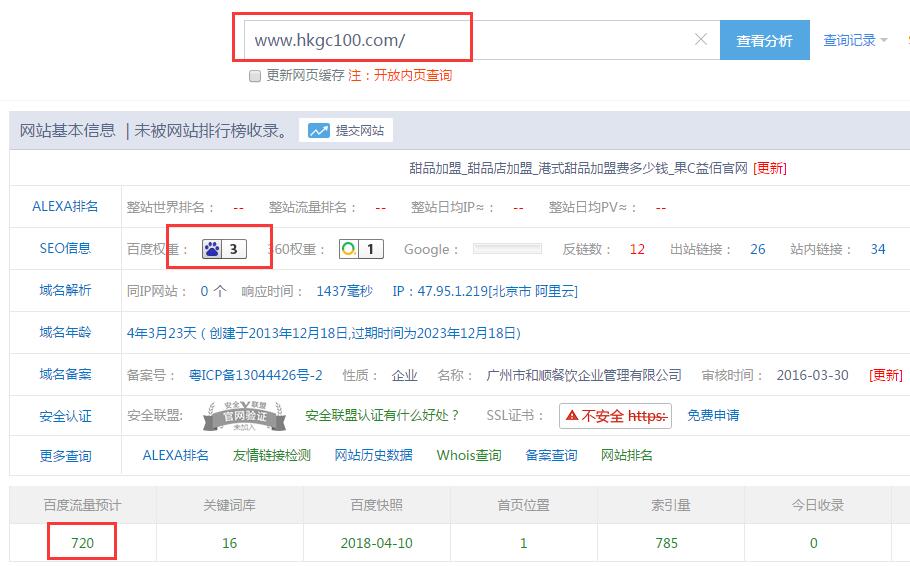The image size is (910, 566).
Task: Open 网站排名 link
Action: (x=626, y=455)
